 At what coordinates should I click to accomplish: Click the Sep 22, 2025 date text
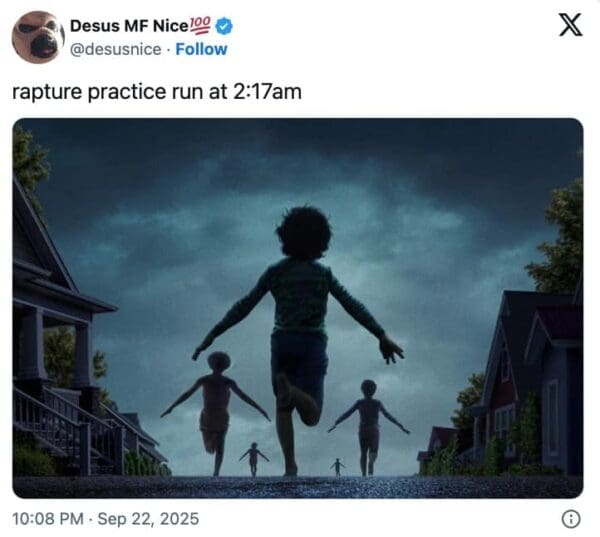pos(148,519)
